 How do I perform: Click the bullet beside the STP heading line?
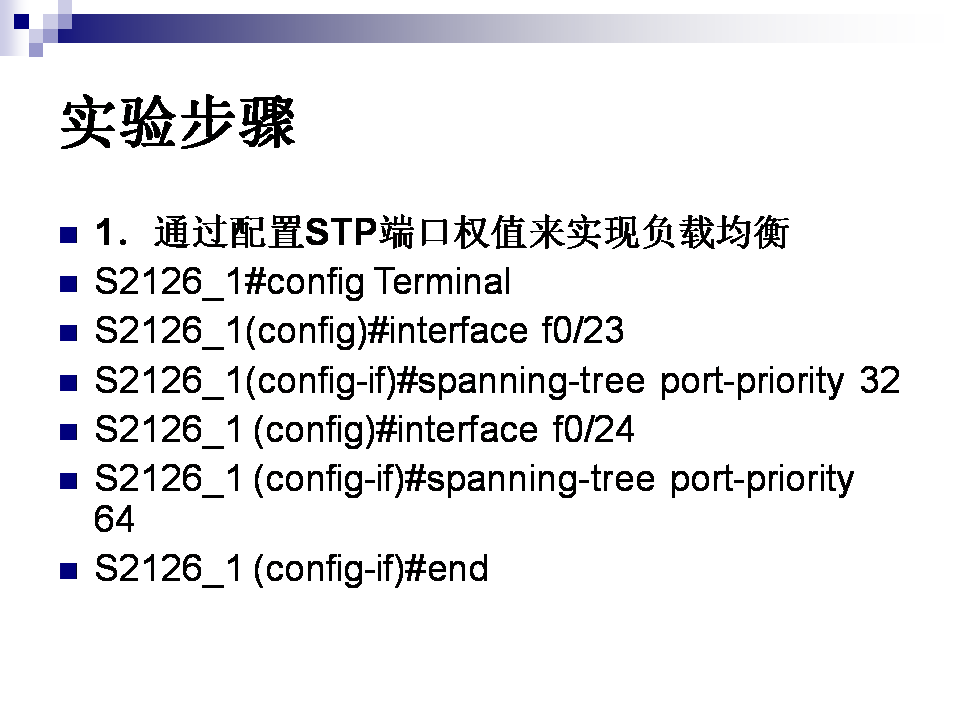(x=68, y=236)
